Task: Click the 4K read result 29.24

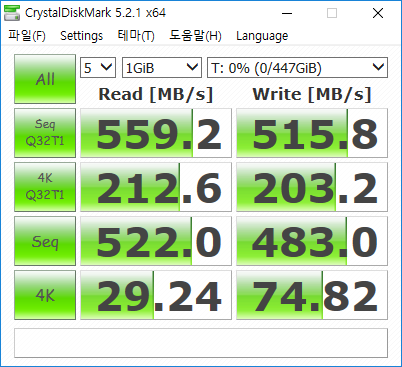Action: (156, 295)
